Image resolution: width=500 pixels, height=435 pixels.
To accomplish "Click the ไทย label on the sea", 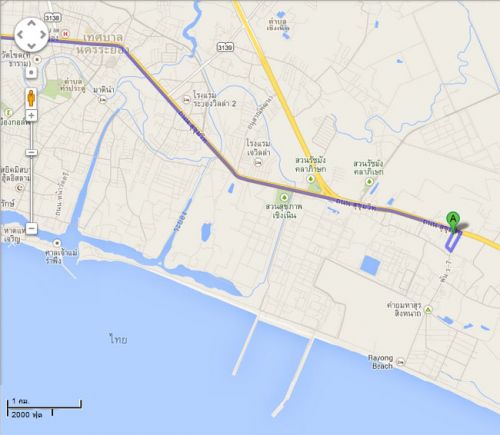I will coord(118,339).
